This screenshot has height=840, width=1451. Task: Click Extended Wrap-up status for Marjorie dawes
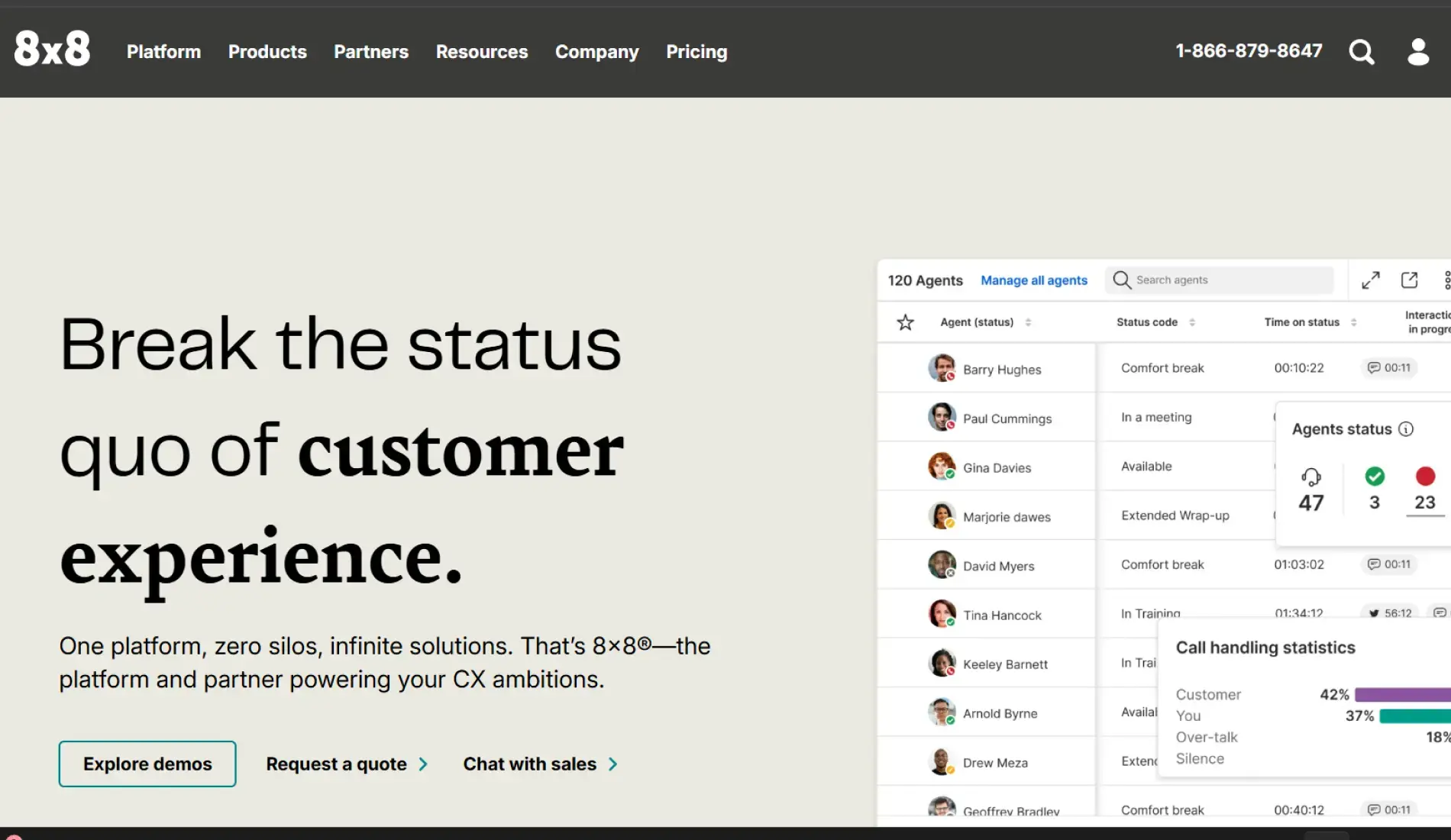1175,515
